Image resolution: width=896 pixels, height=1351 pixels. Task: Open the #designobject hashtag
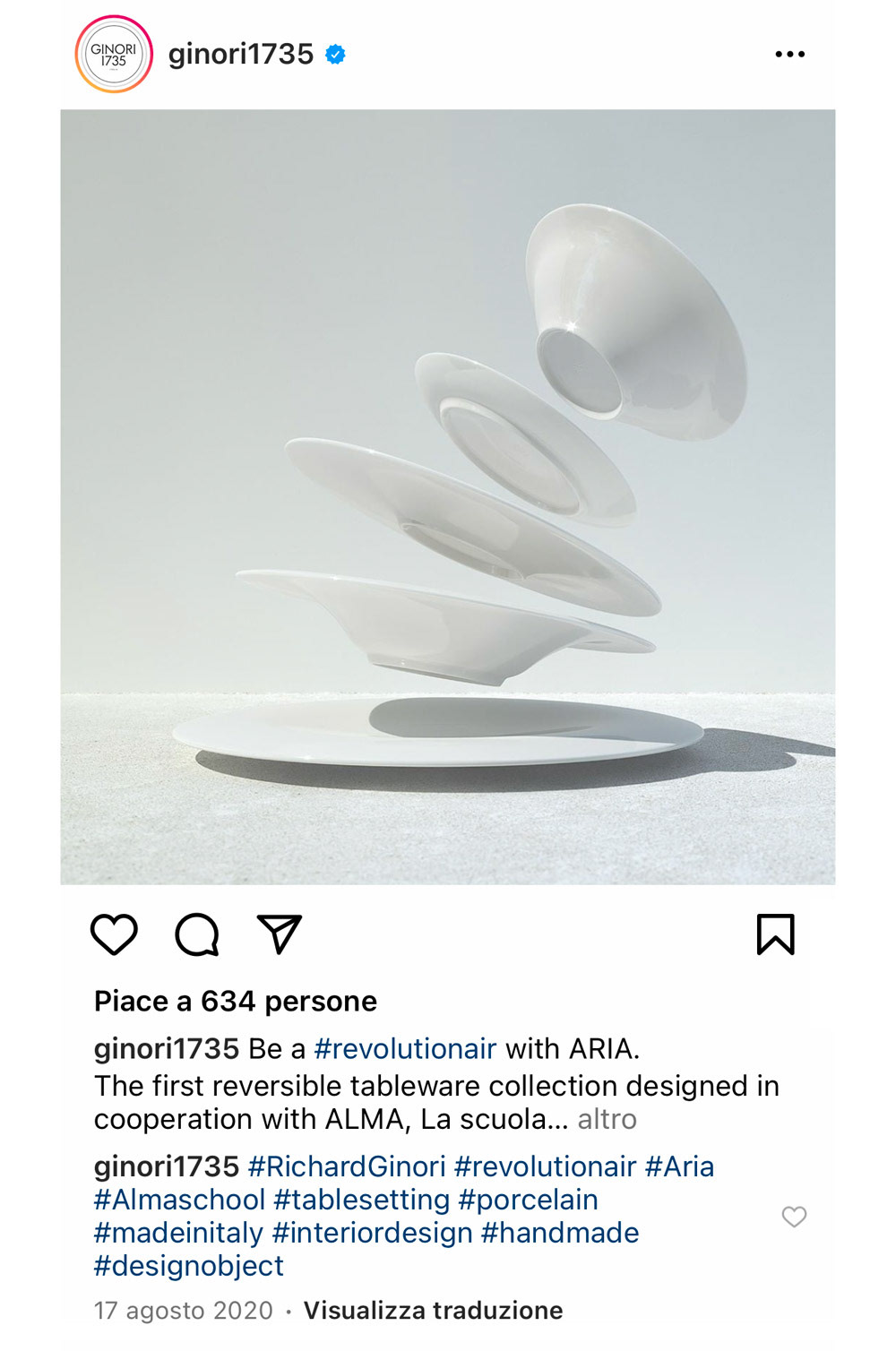click(x=189, y=1266)
